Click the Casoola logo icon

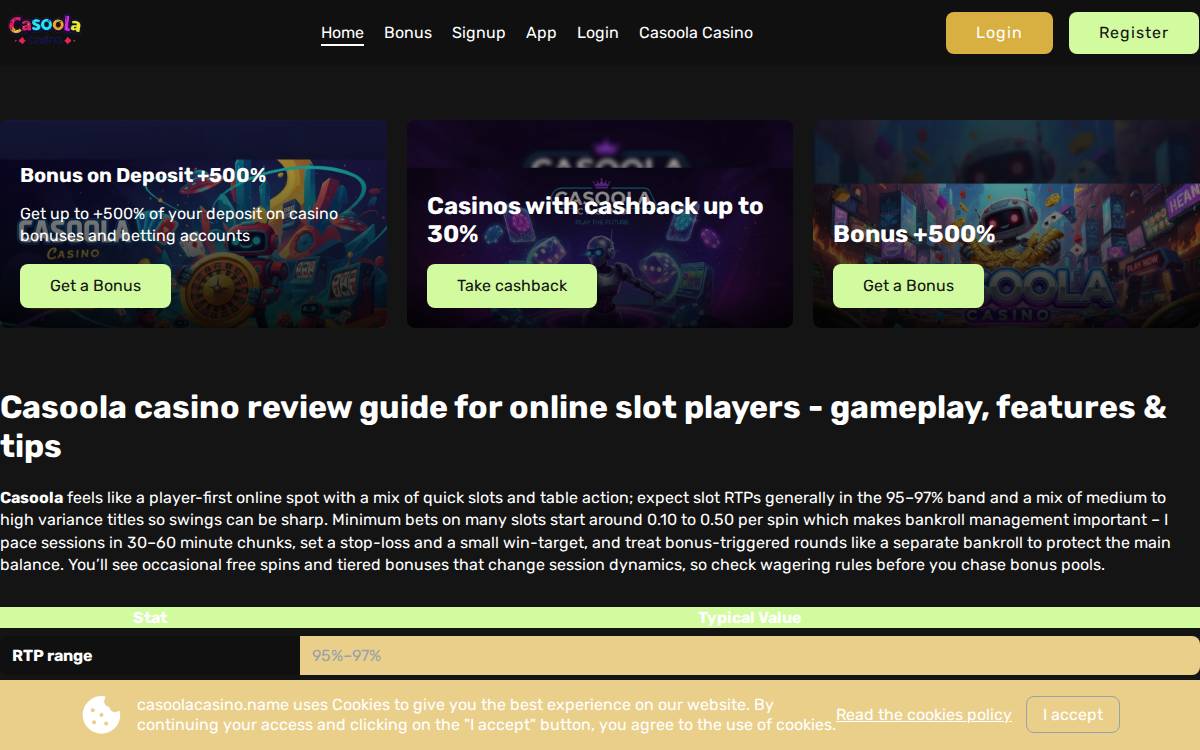45,30
